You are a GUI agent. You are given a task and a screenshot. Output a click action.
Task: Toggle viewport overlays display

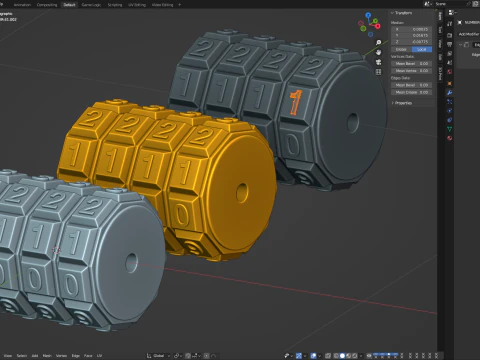[313, 356]
